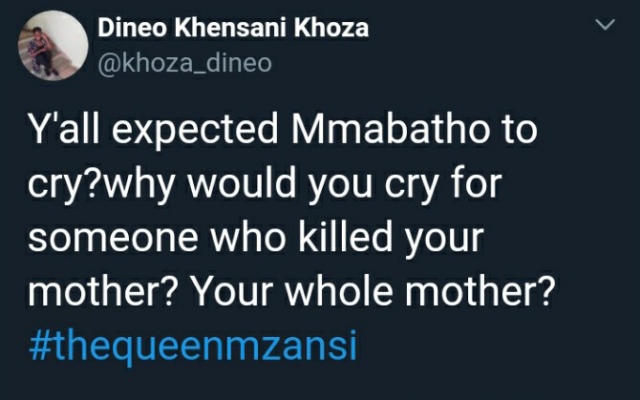This screenshot has width=640, height=400.
Task: Open the tweet options chevron menu
Action: tap(605, 25)
